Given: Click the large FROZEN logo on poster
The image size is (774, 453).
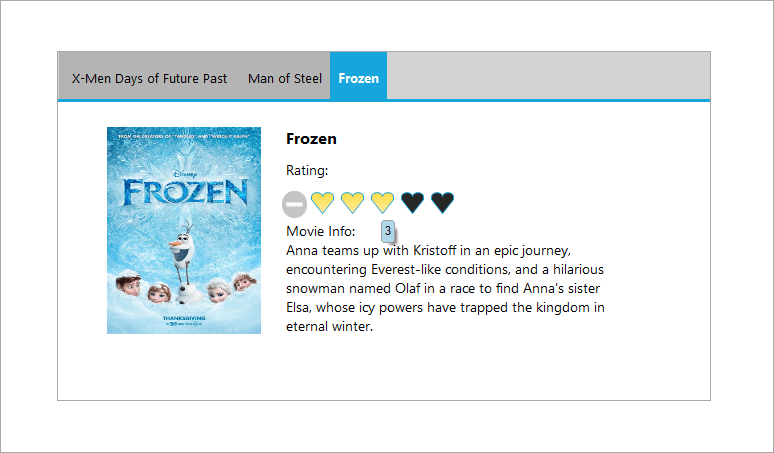Looking at the screenshot, I should click(x=184, y=193).
